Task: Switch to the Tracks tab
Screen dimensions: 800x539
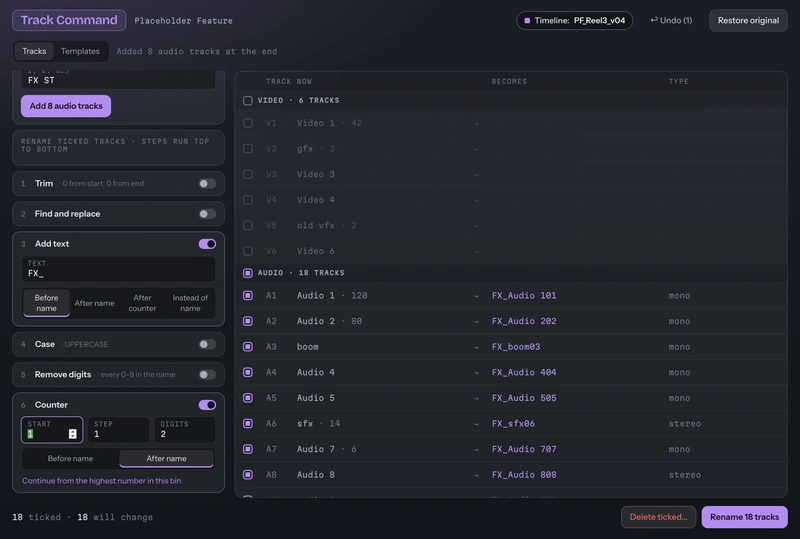Action: [x=34, y=51]
